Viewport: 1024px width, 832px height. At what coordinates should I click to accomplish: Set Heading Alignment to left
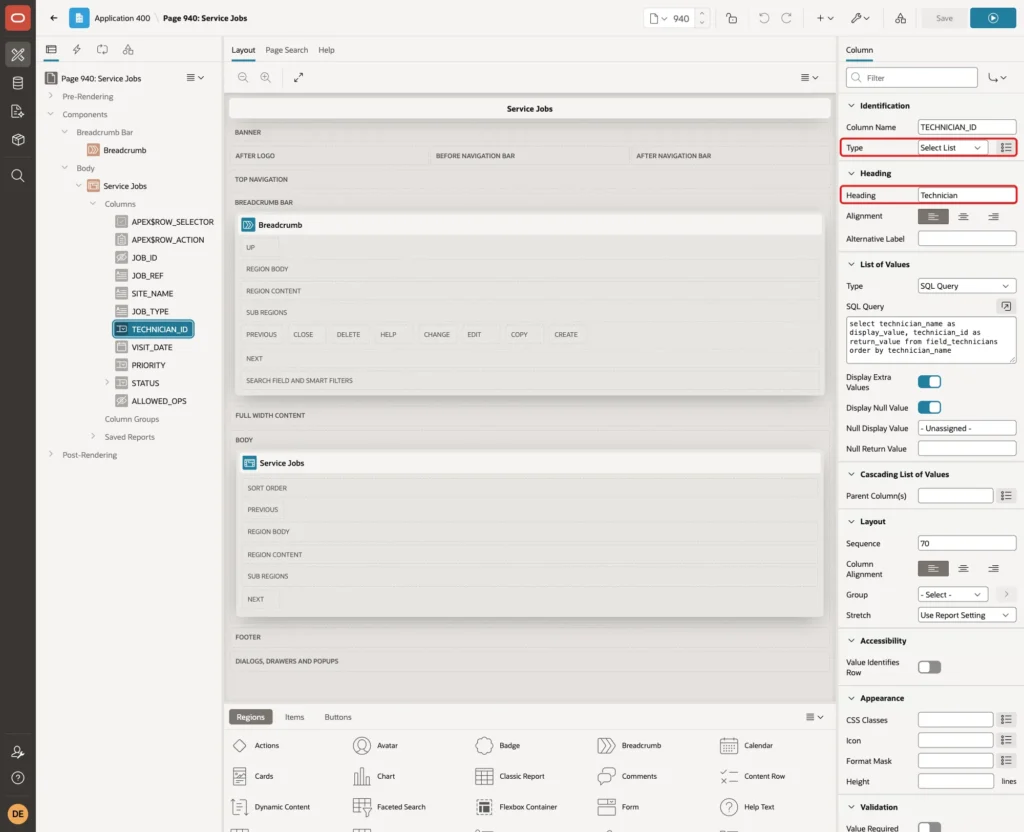933,216
